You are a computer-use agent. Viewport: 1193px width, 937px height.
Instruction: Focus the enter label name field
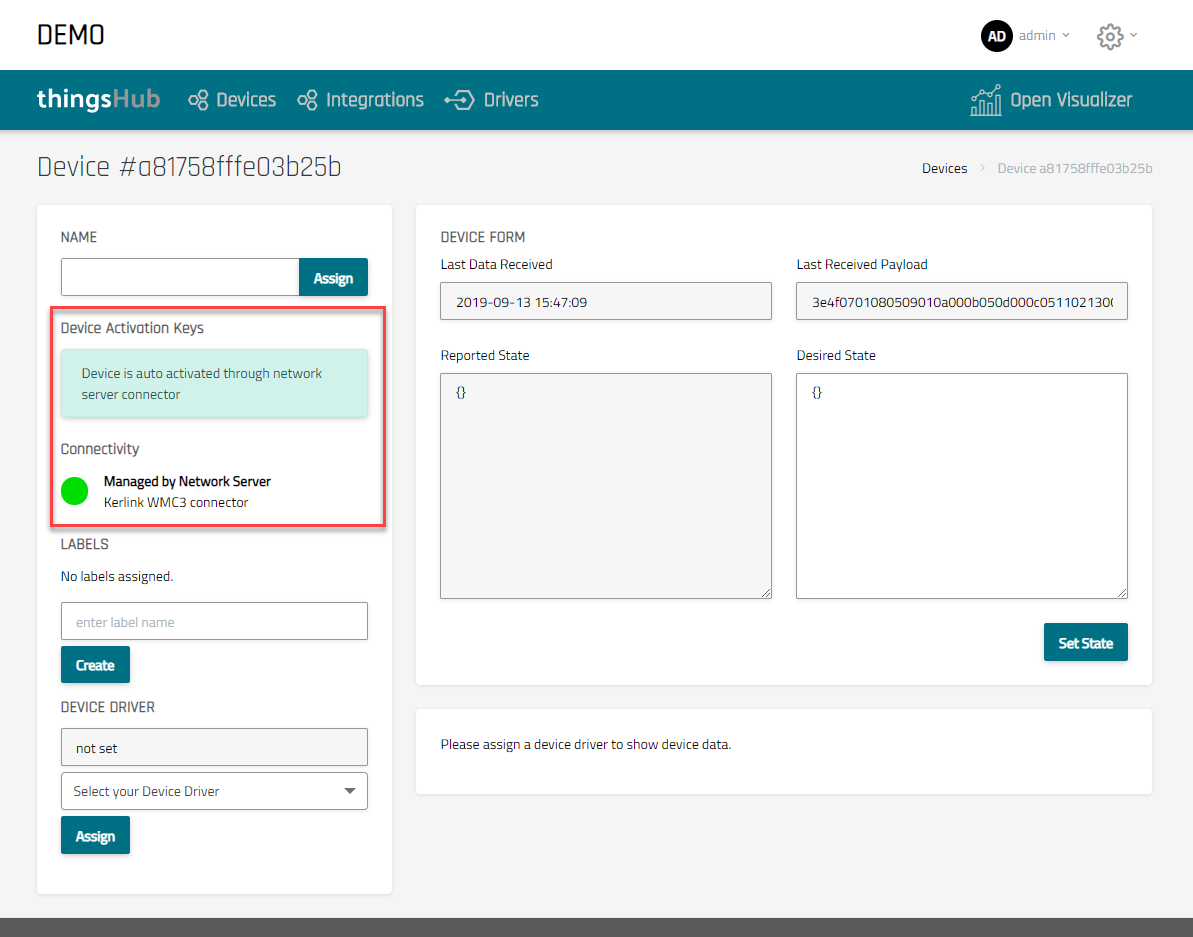pyautogui.click(x=214, y=621)
